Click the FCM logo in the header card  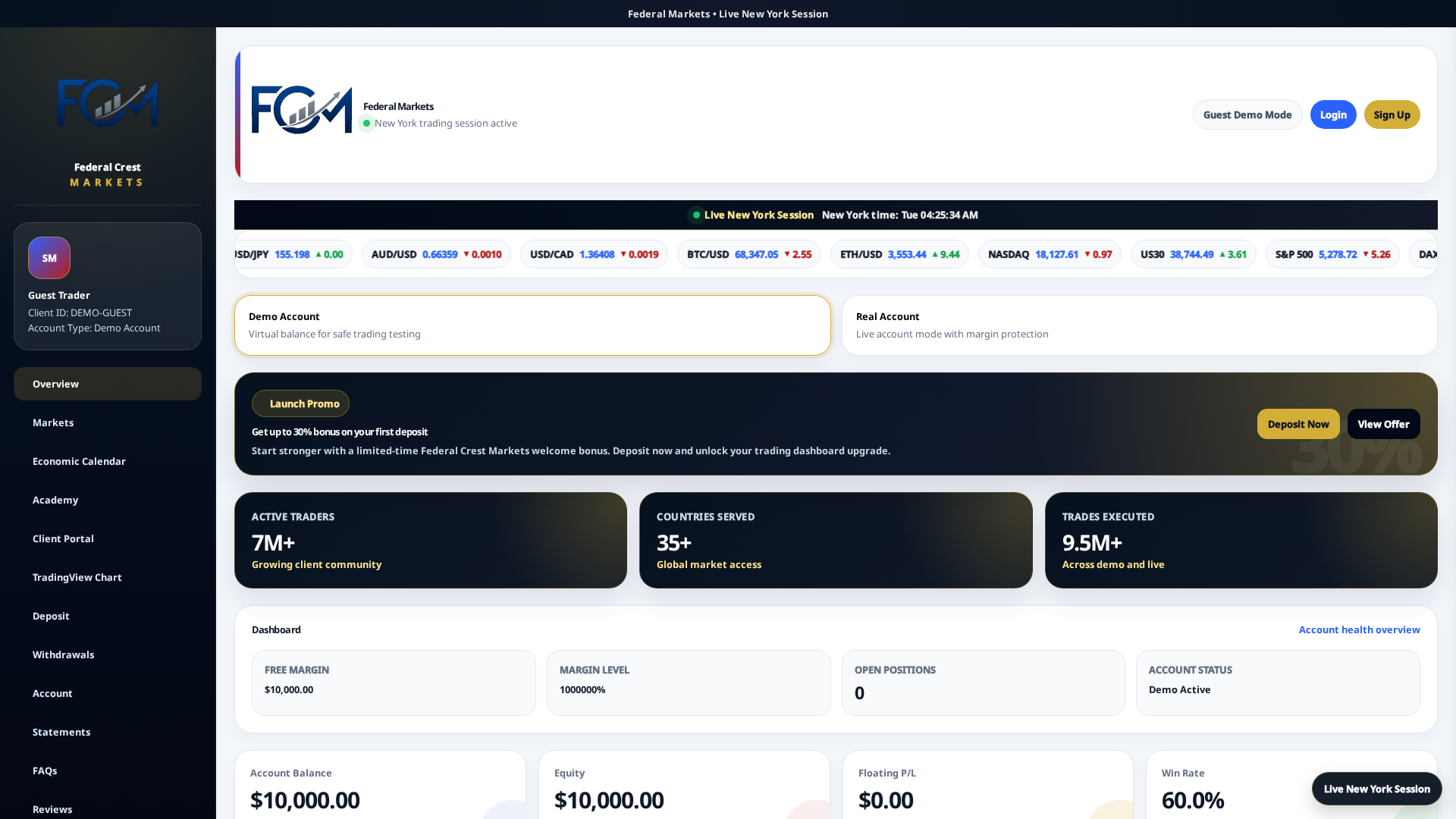[x=302, y=110]
